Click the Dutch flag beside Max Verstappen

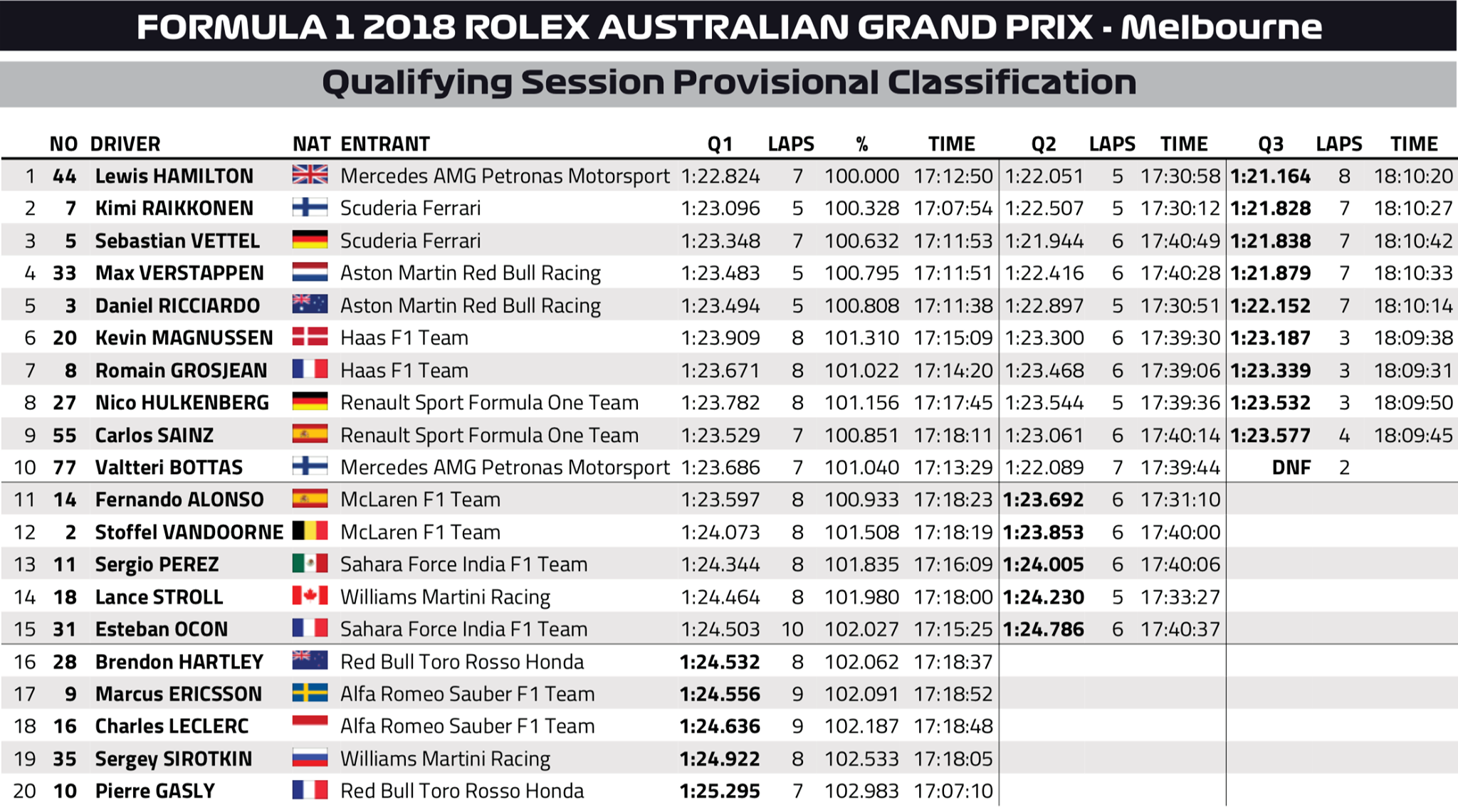pyautogui.click(x=310, y=273)
